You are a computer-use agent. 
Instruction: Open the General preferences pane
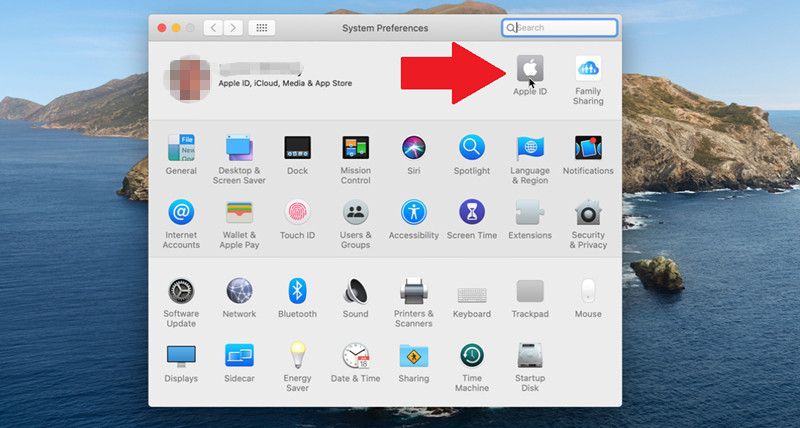click(x=181, y=148)
